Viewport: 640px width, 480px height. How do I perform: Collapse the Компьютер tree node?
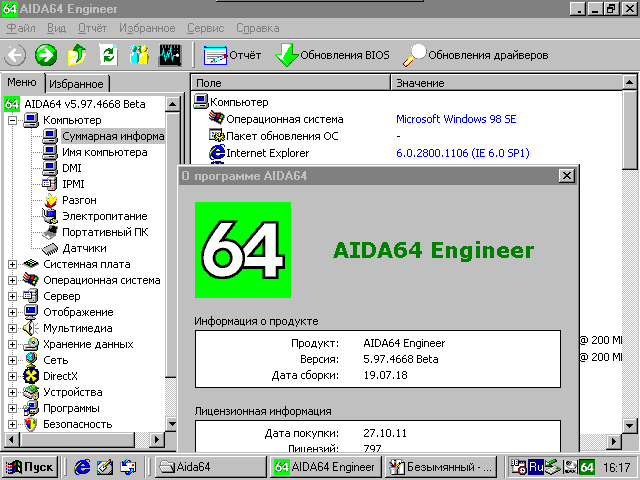pyautogui.click(x=13, y=120)
